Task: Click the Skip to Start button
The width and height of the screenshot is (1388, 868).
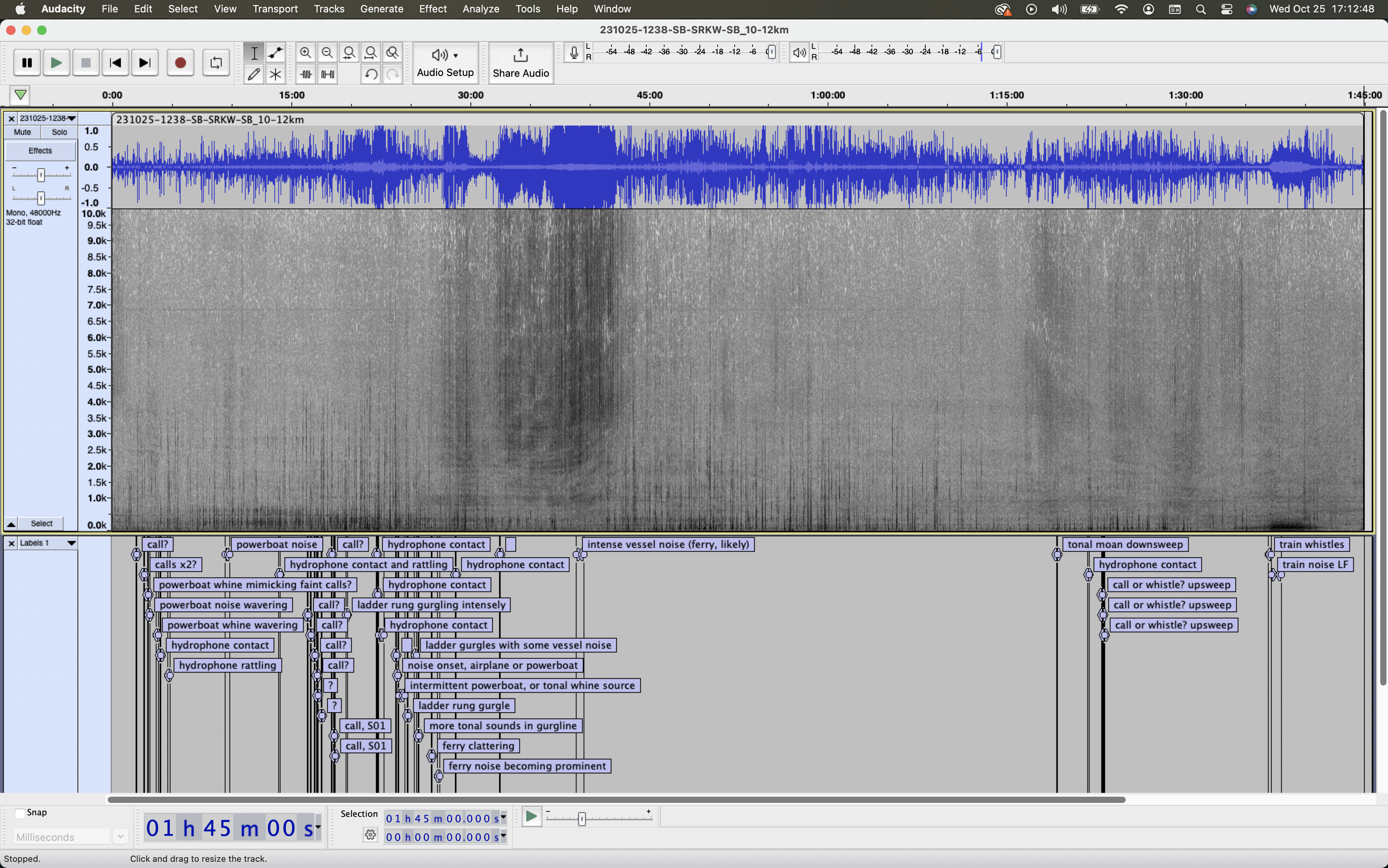Action: click(x=115, y=63)
